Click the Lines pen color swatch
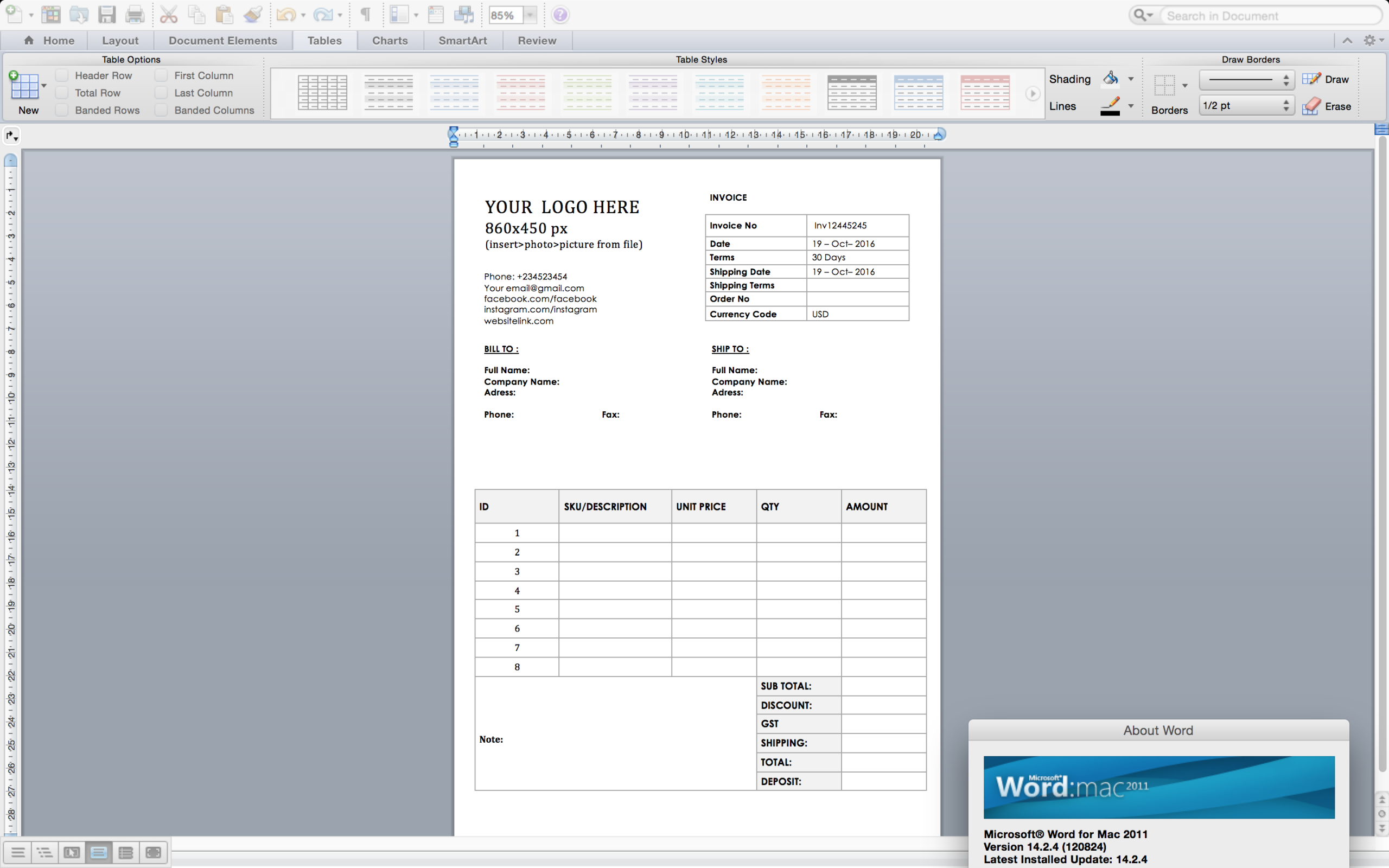The image size is (1389, 868). point(1111,106)
